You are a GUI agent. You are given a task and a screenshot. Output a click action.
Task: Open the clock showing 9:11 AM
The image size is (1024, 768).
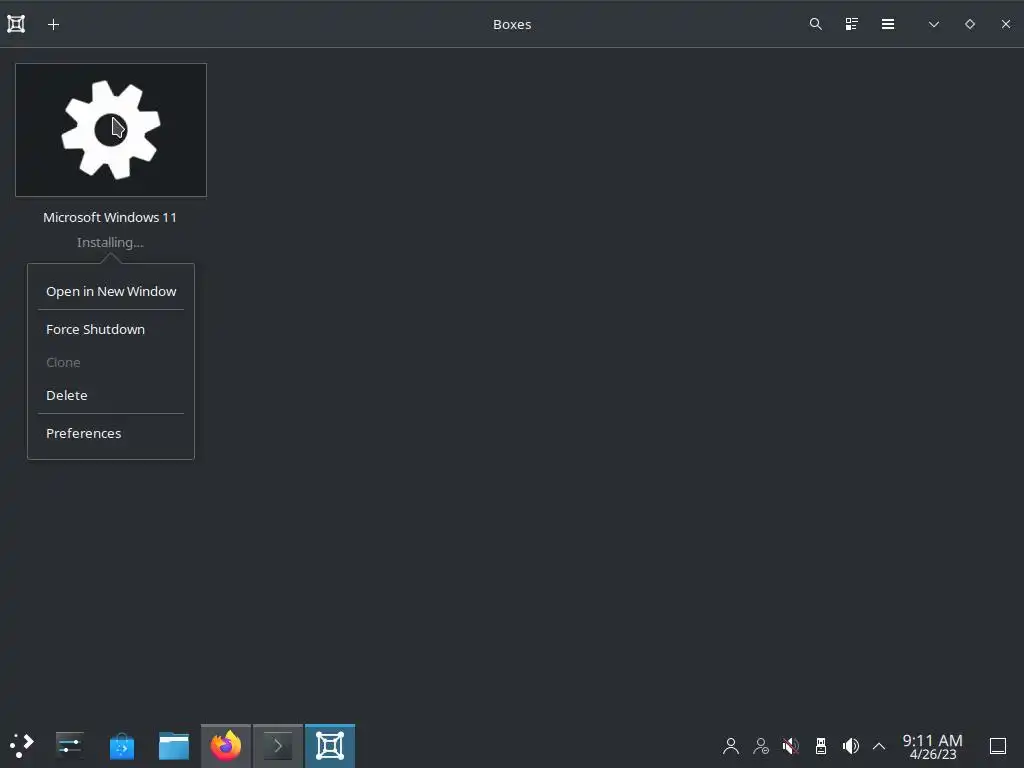point(933,746)
